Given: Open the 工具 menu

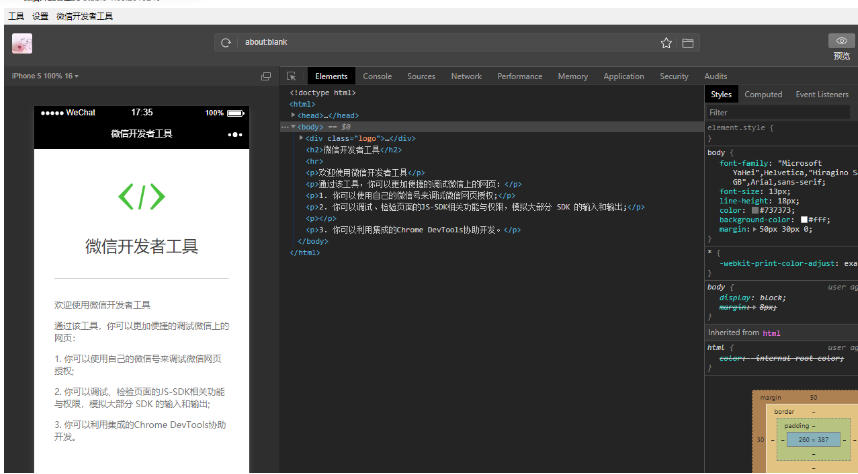Looking at the screenshot, I should 16,16.
